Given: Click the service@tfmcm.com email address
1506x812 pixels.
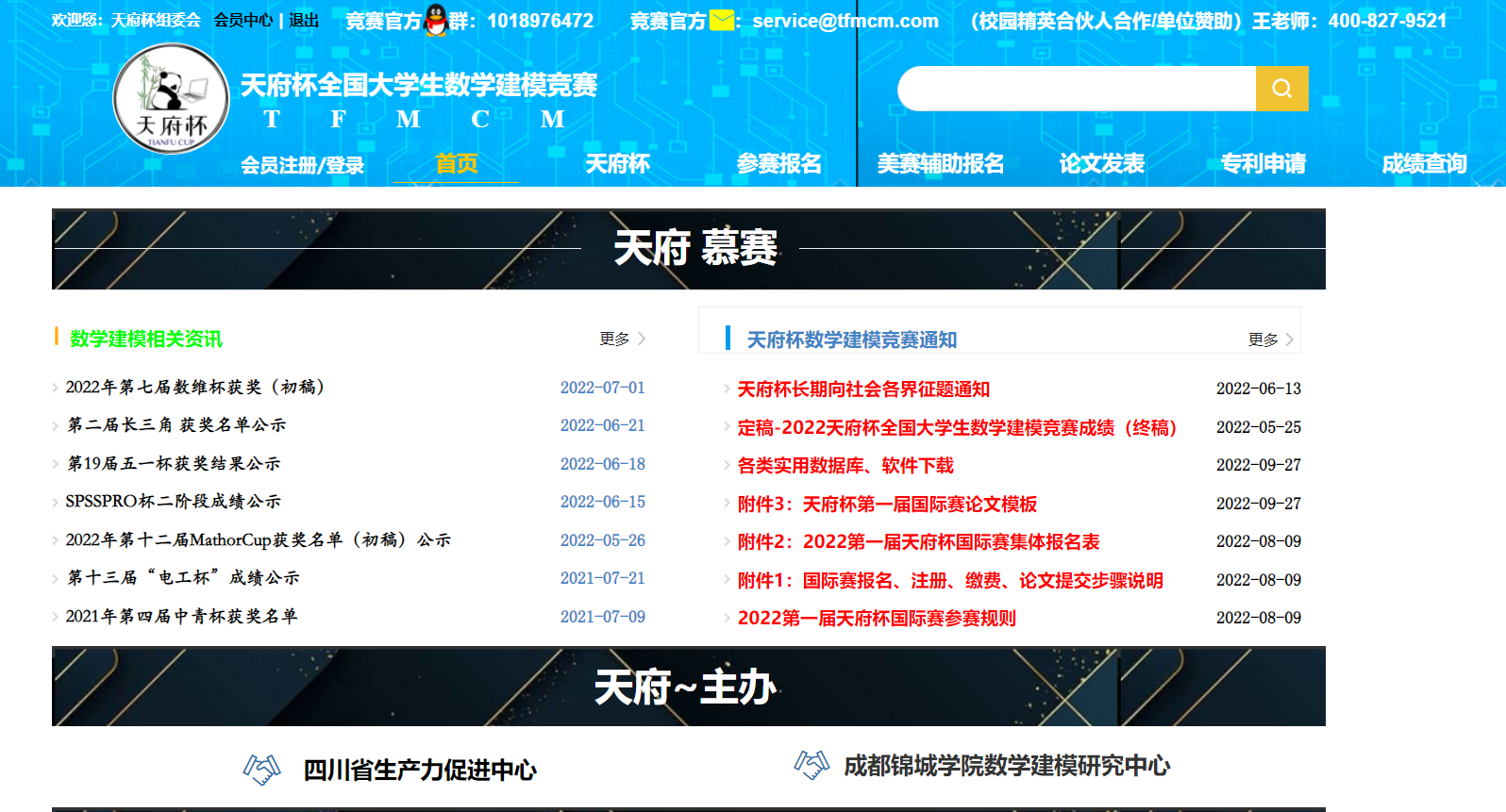Looking at the screenshot, I should point(845,21).
